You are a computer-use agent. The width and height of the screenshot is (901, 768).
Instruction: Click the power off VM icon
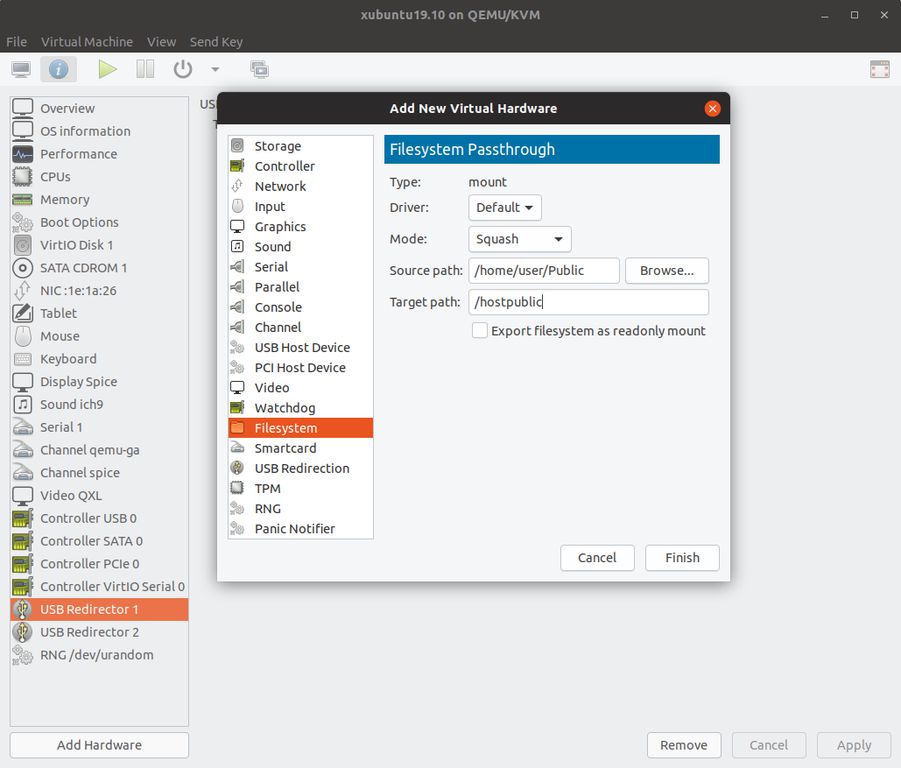pos(182,68)
